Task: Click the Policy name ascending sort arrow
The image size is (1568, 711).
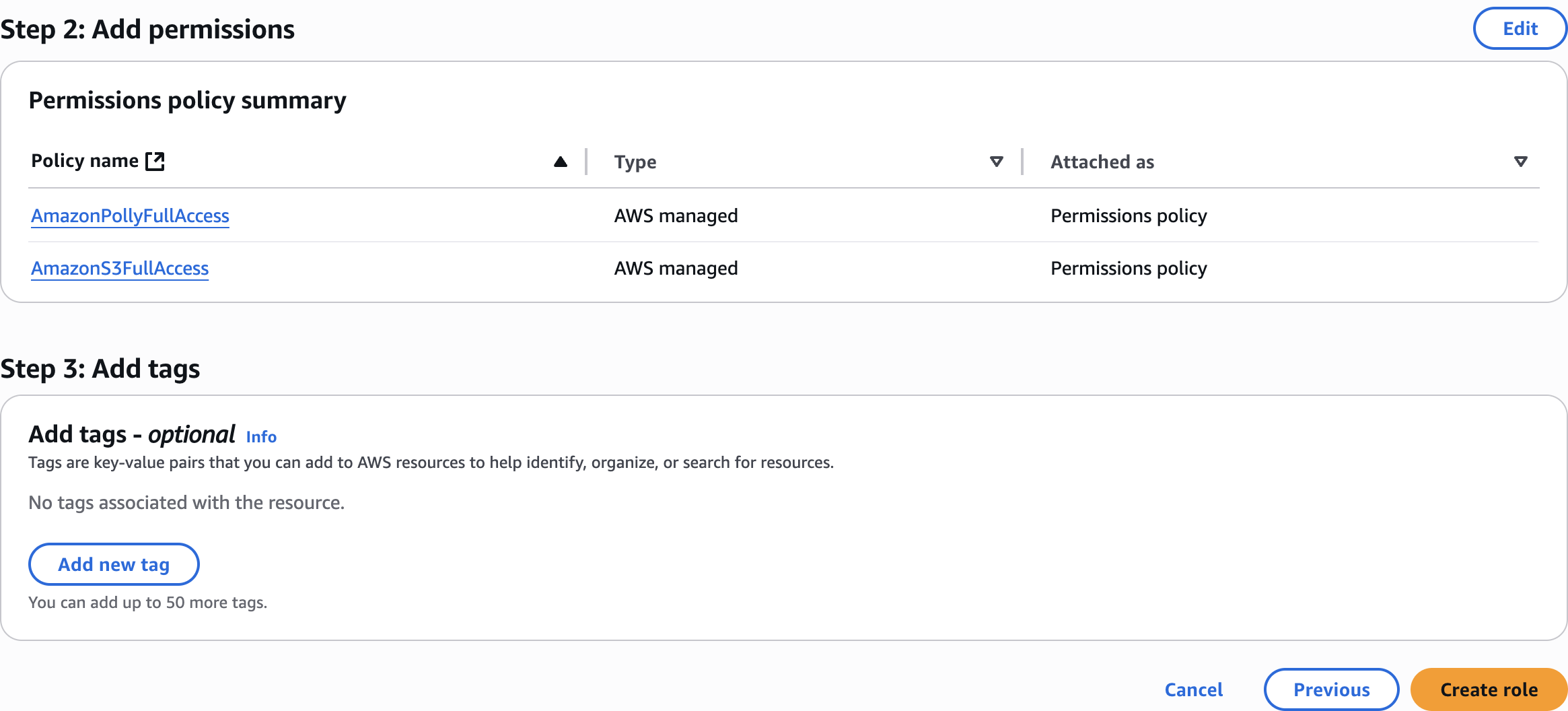Action: 560,162
